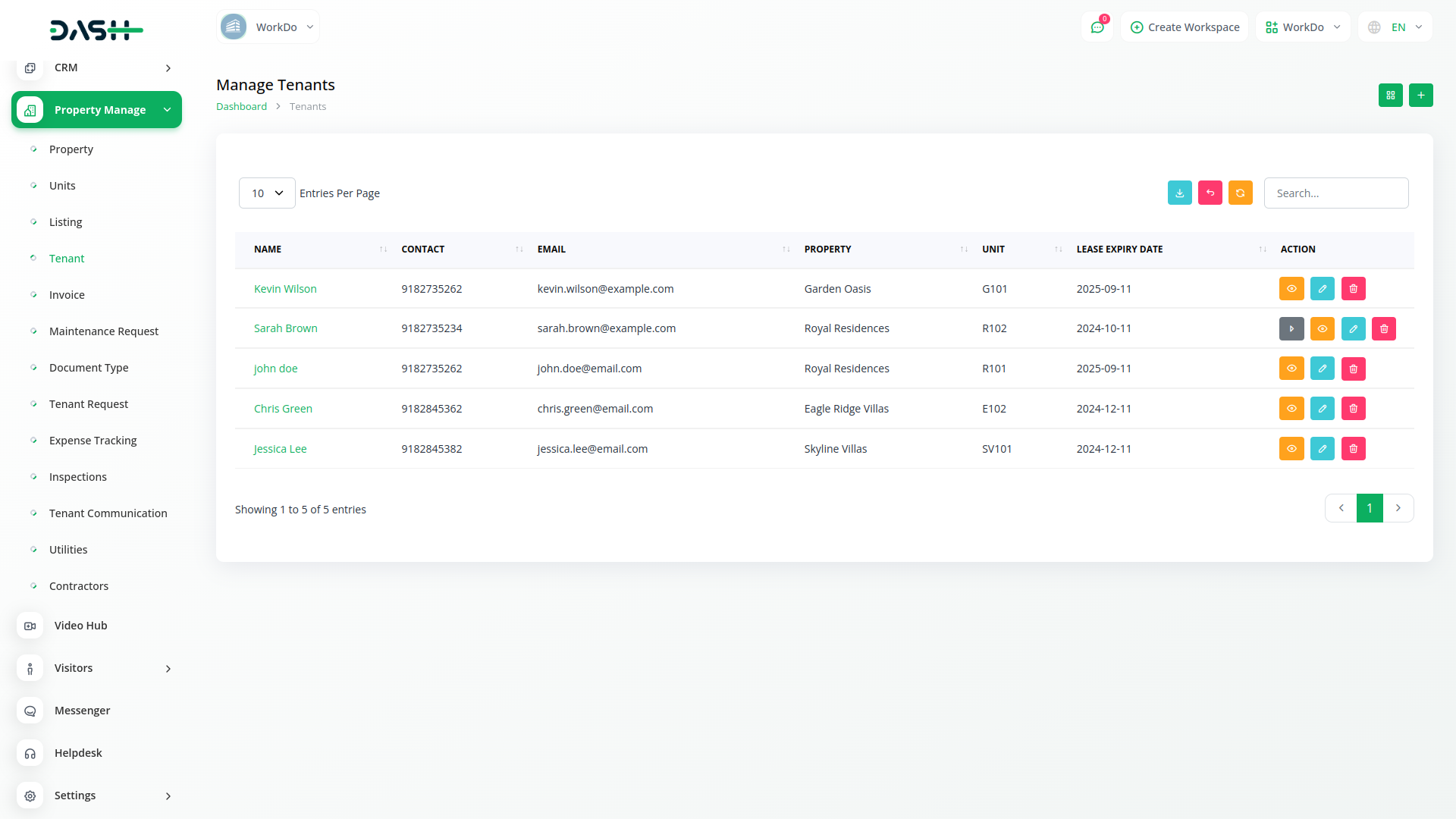The height and width of the screenshot is (819, 1456).
Task: Edit the Chris Green tenant entry
Action: (x=1322, y=409)
